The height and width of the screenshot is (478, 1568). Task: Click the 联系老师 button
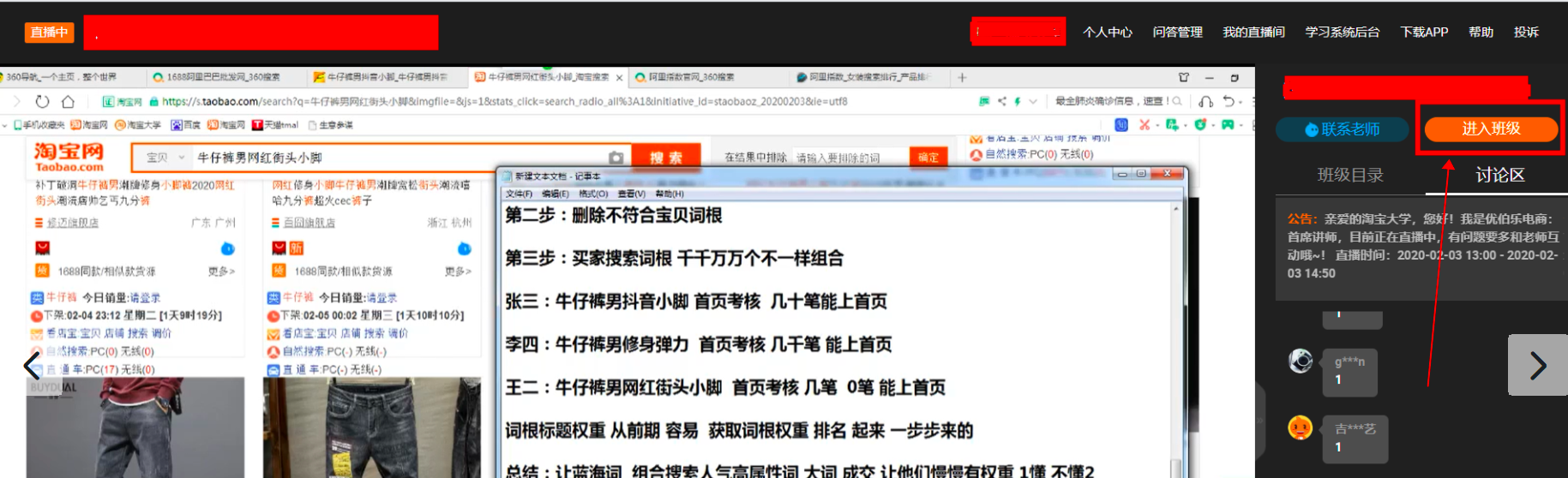tap(1342, 129)
